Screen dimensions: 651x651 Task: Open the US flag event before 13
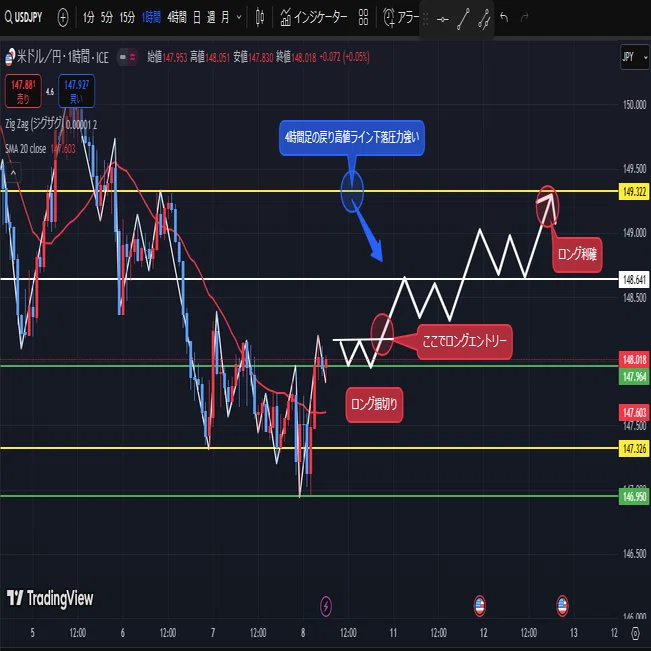(562, 605)
